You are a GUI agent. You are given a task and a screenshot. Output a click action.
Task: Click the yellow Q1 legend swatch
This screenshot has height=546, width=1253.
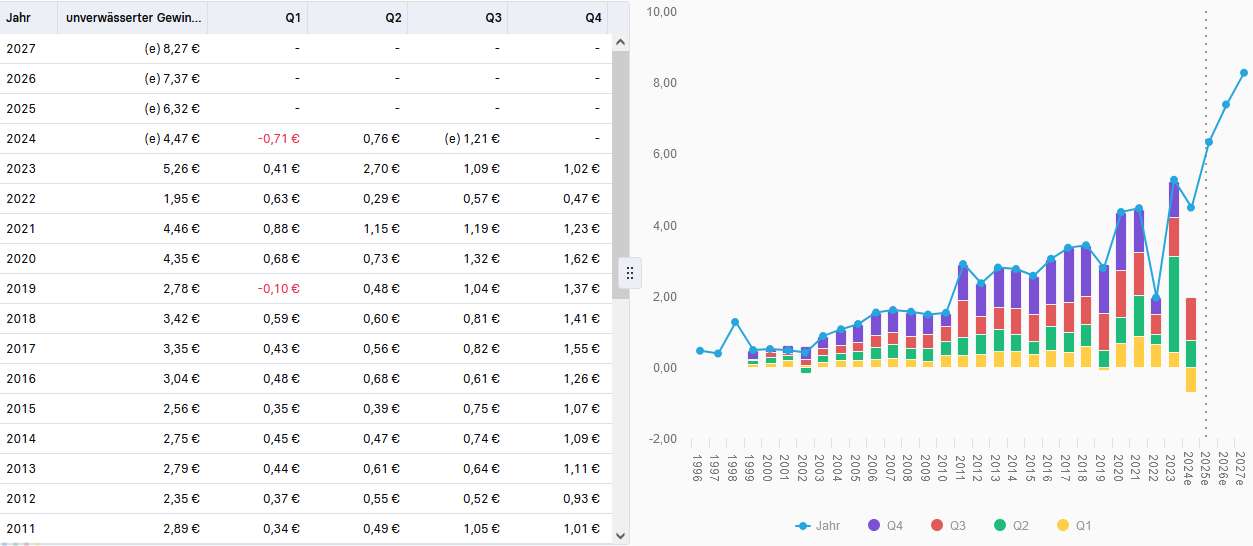click(1062, 525)
